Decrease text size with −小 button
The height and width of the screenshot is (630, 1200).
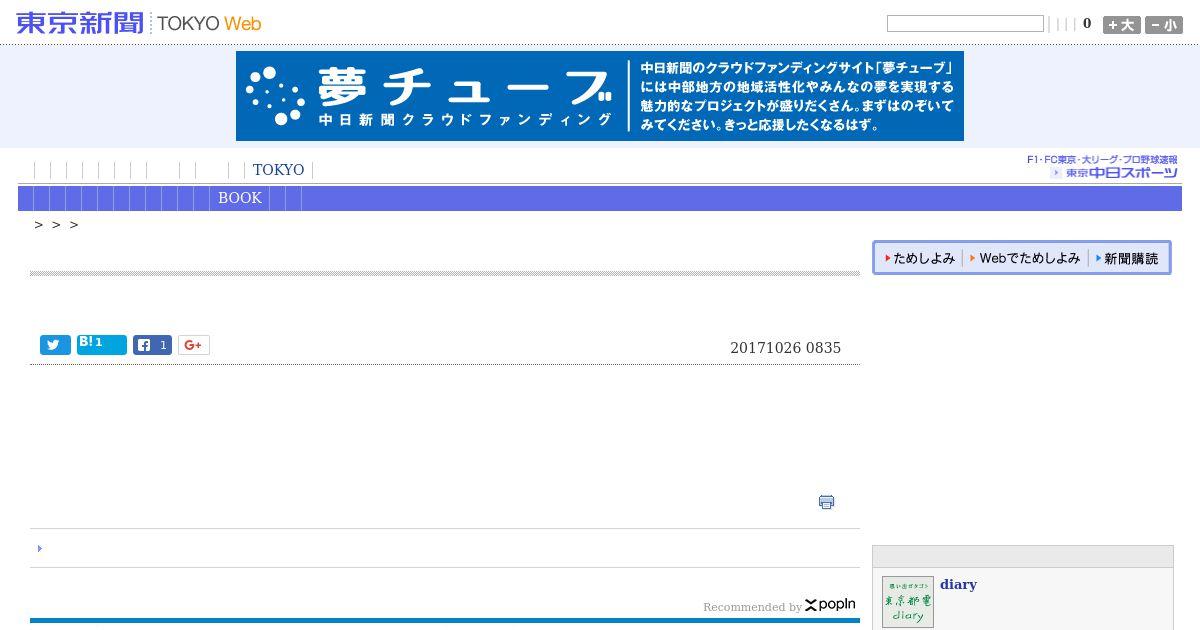coord(1164,25)
